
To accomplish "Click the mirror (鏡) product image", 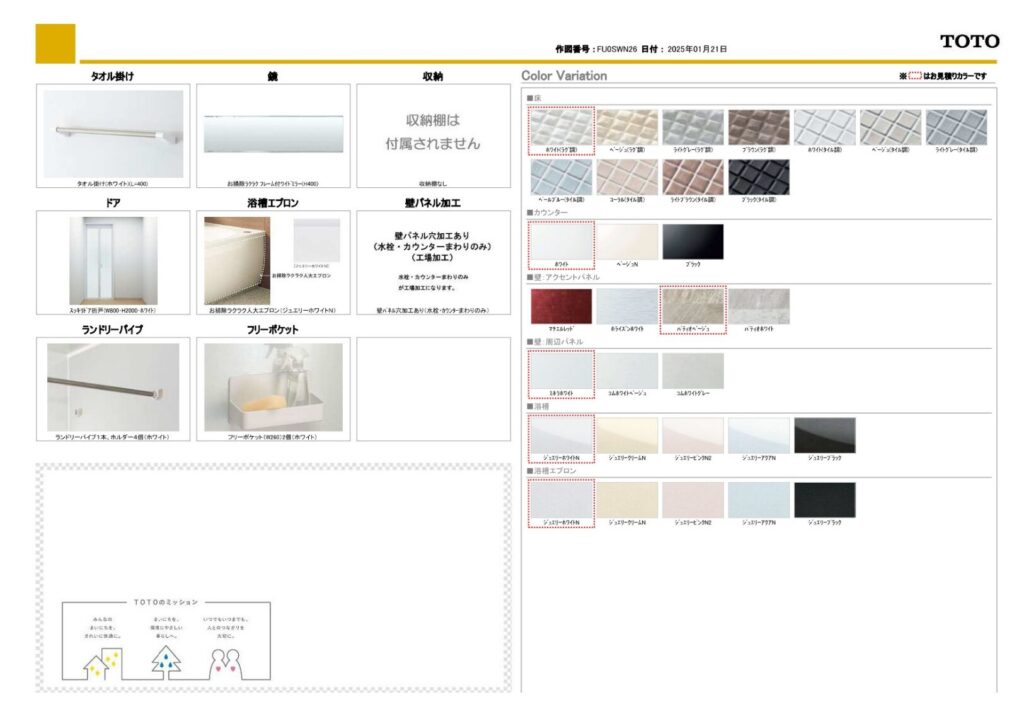I will tap(273, 134).
